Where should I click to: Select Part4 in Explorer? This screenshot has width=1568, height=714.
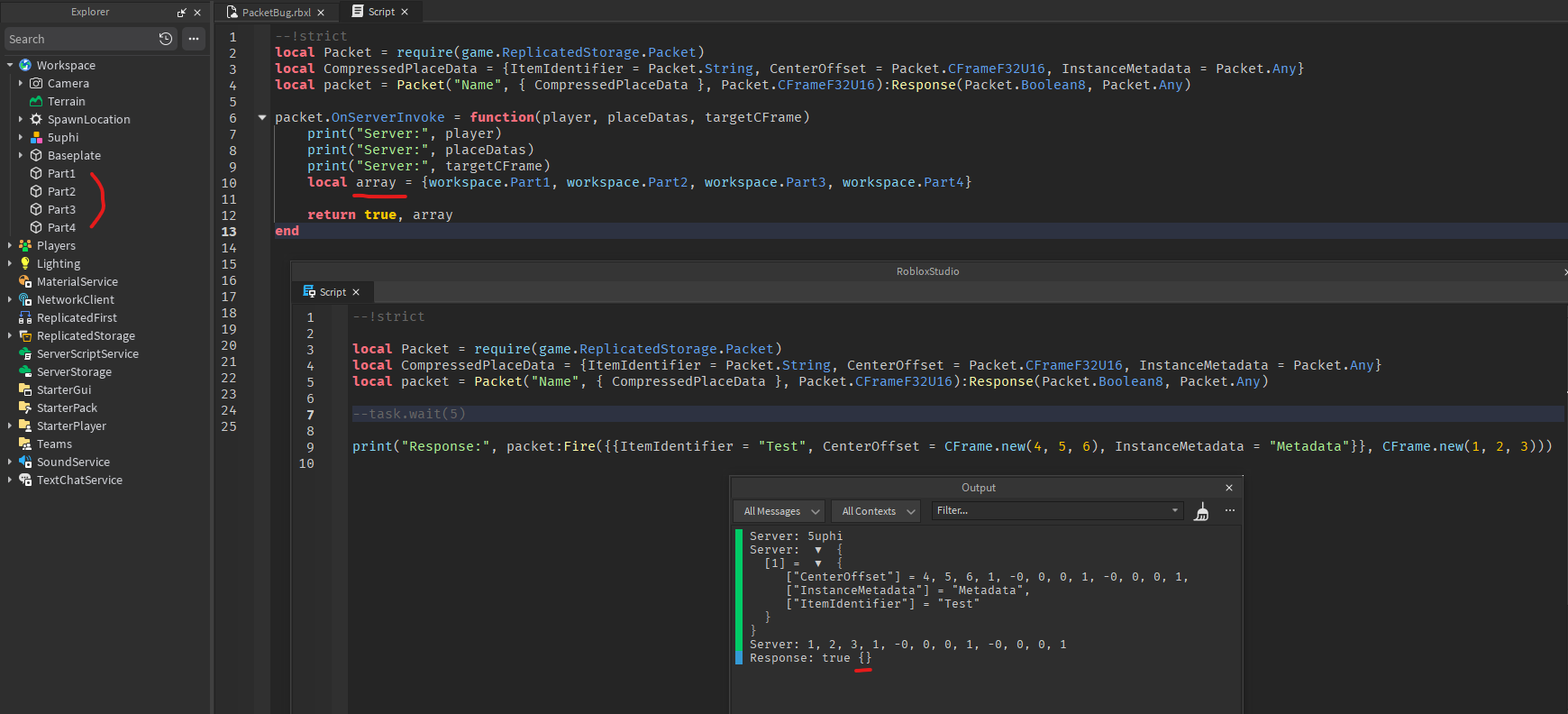click(x=61, y=227)
